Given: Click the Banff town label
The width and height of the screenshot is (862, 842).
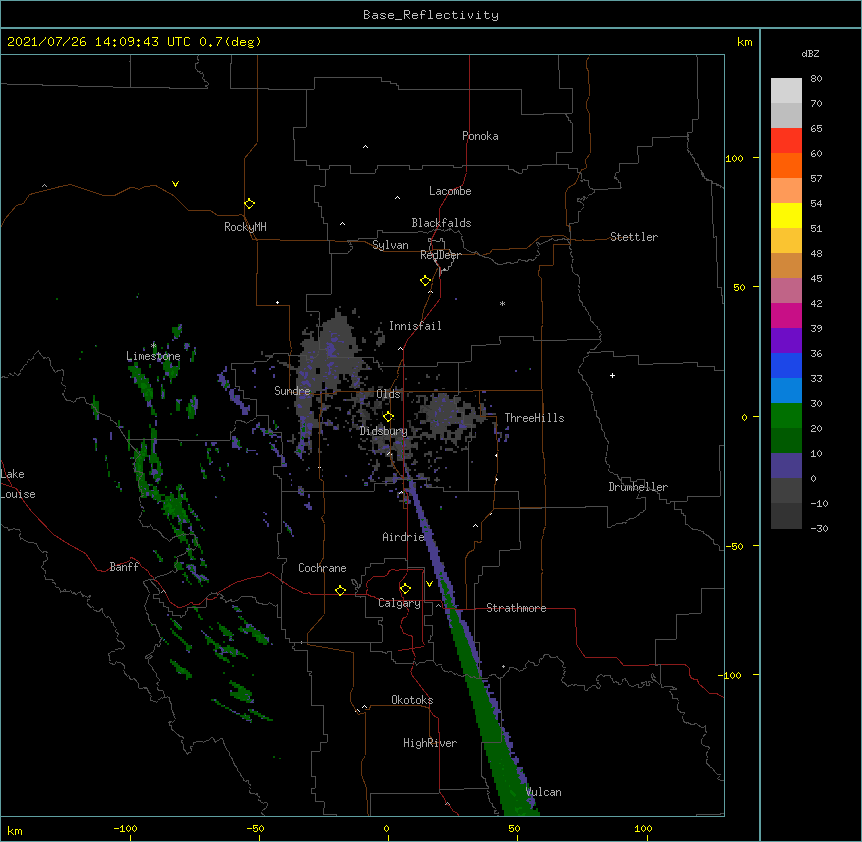Looking at the screenshot, I should [124, 567].
